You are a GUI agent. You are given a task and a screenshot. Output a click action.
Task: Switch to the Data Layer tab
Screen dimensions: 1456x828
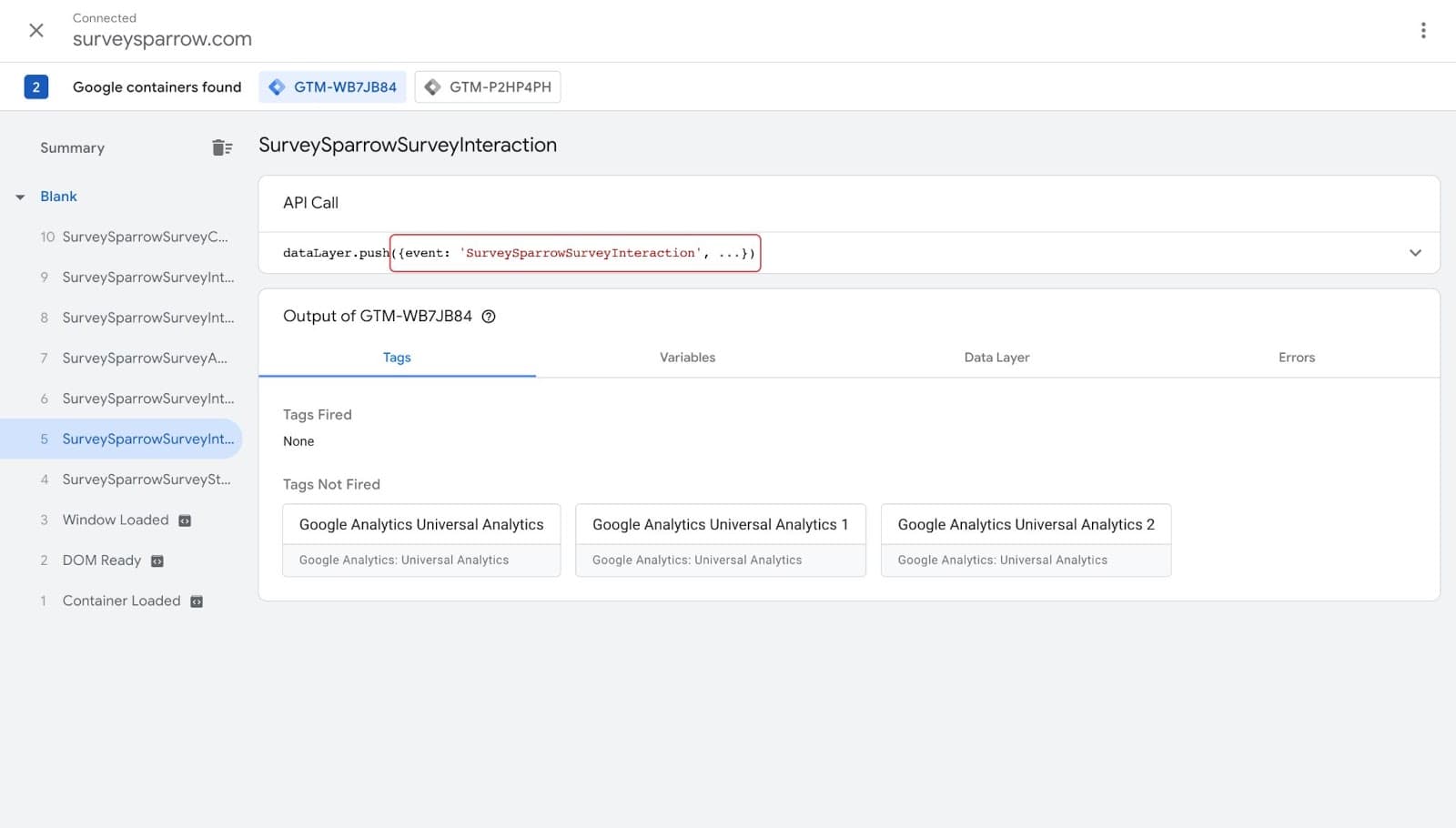(x=996, y=358)
